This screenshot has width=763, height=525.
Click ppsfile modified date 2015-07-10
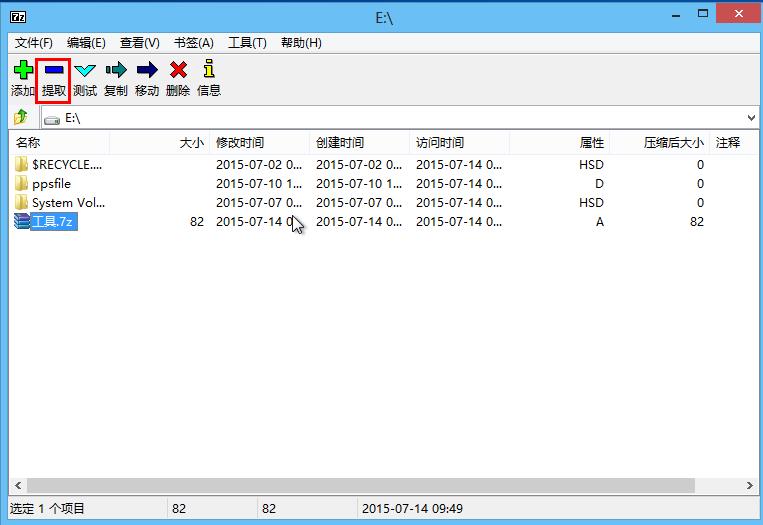click(259, 183)
